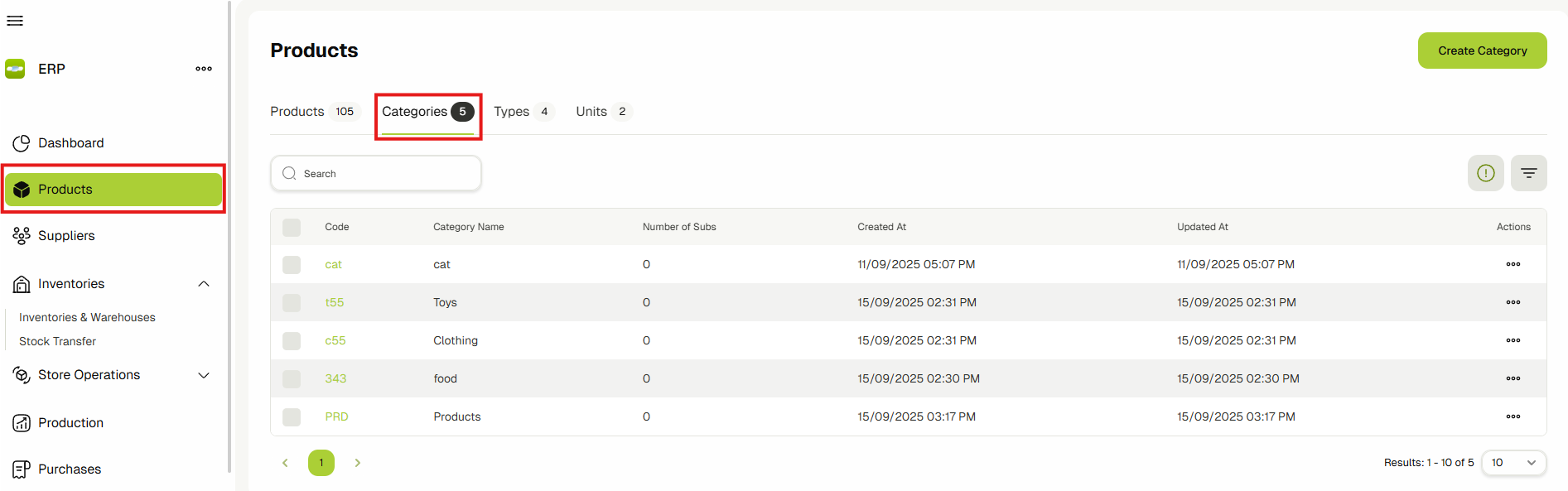Viewport: 1568px width, 491px height.
Task: Click the Create Category button
Action: click(x=1482, y=51)
